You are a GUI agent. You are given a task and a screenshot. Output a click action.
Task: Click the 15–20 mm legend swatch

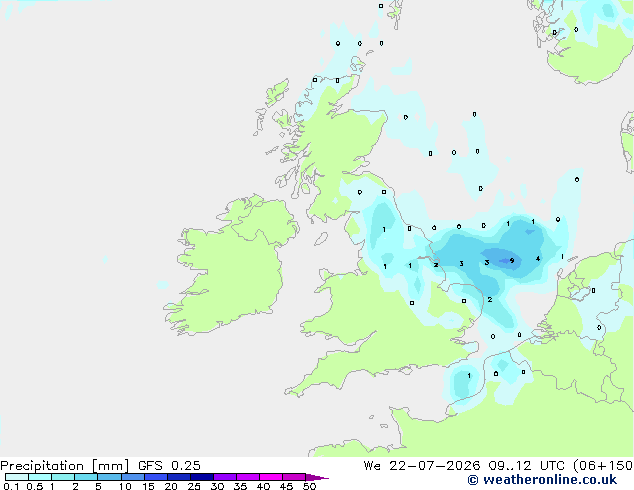pos(156,477)
